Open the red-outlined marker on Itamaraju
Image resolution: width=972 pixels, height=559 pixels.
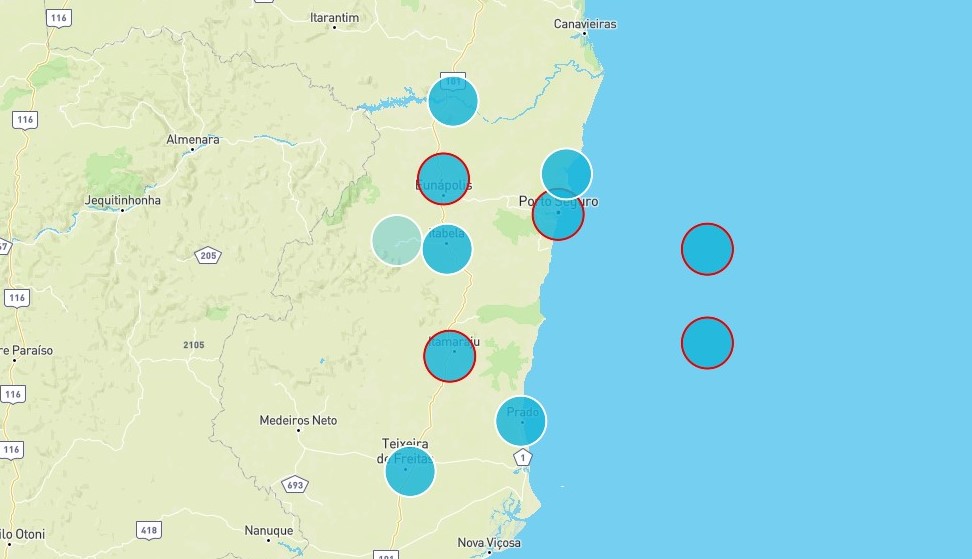pos(450,356)
